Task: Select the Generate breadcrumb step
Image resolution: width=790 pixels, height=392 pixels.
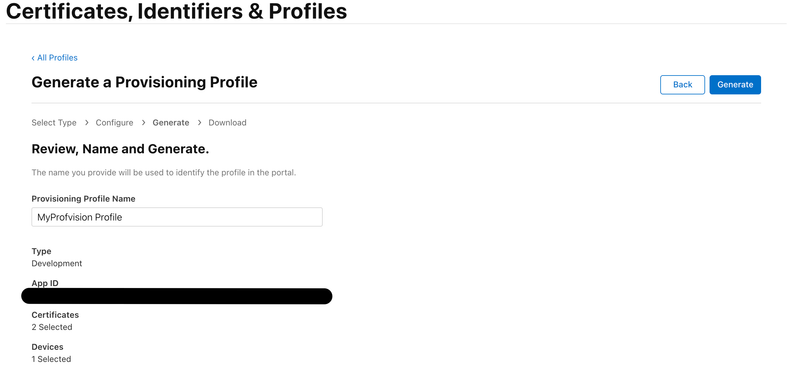Action: [x=171, y=122]
